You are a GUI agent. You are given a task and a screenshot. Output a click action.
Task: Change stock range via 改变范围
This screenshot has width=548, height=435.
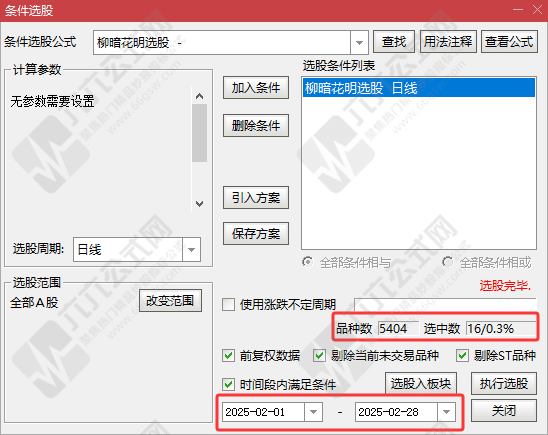tap(170, 300)
